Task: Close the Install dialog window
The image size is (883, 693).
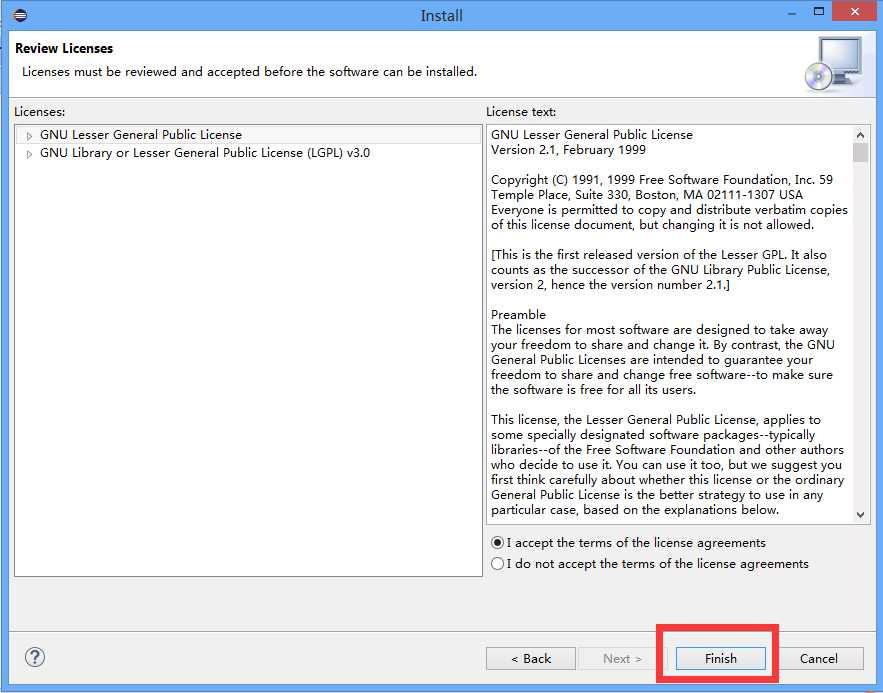Action: click(x=854, y=11)
